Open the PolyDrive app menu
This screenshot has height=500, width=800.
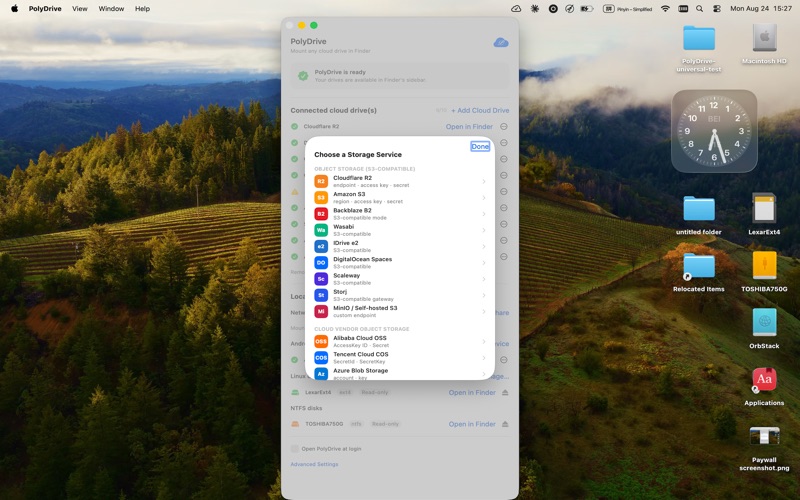click(45, 8)
